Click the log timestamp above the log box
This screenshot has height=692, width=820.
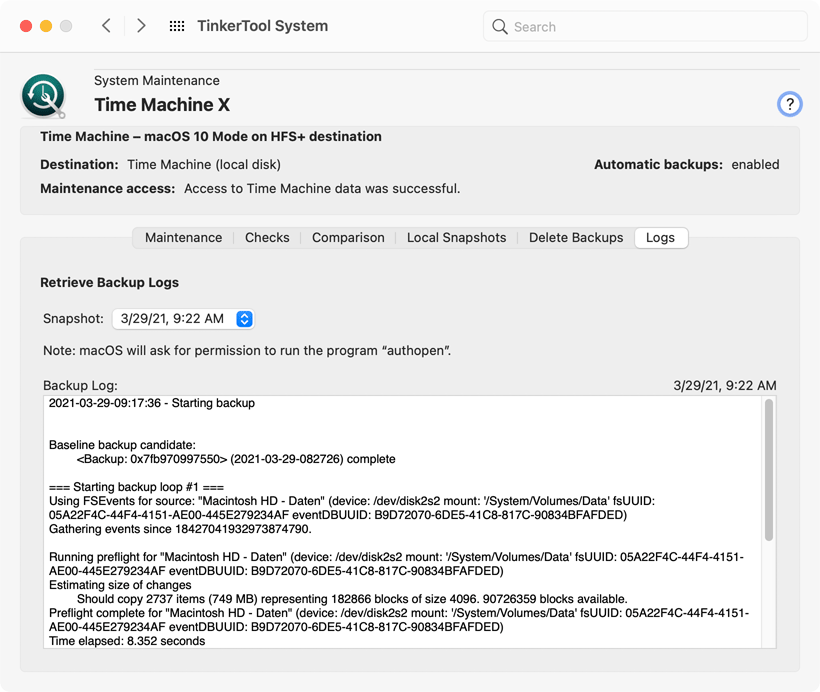724,385
